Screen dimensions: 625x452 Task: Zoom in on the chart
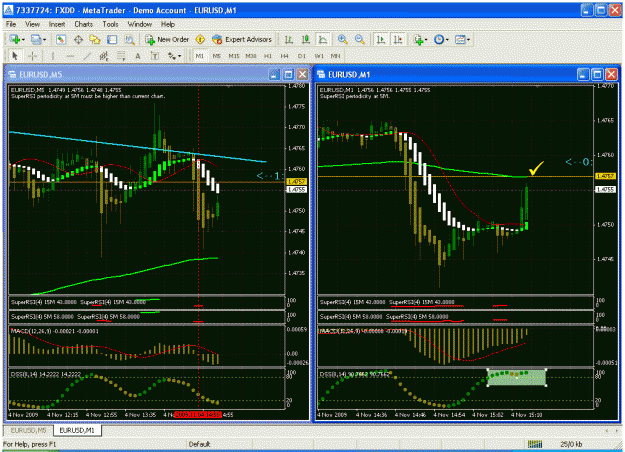tap(342, 39)
